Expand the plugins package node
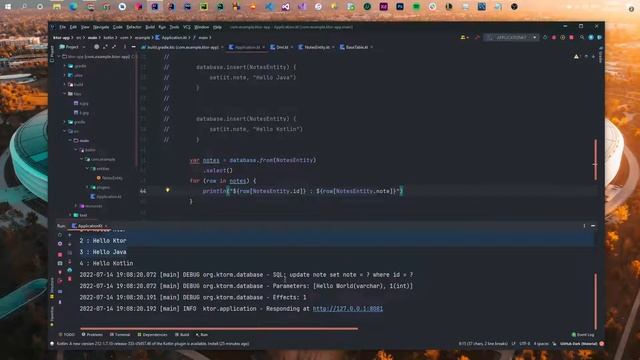This screenshot has height=360, width=640. [87, 187]
